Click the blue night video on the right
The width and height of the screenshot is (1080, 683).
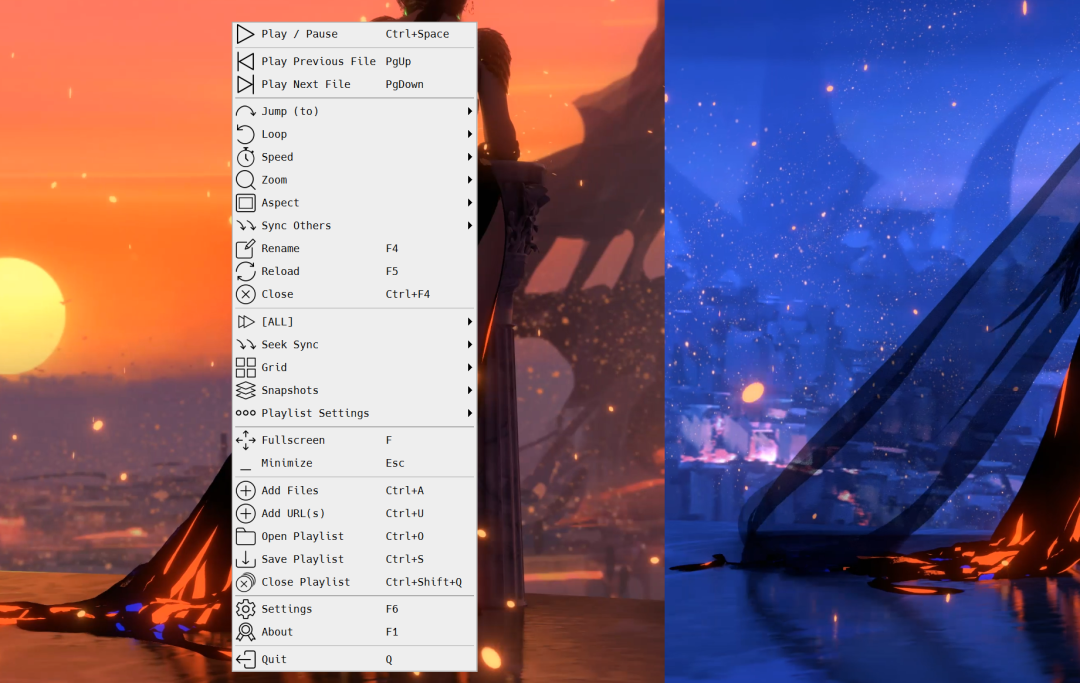872,342
